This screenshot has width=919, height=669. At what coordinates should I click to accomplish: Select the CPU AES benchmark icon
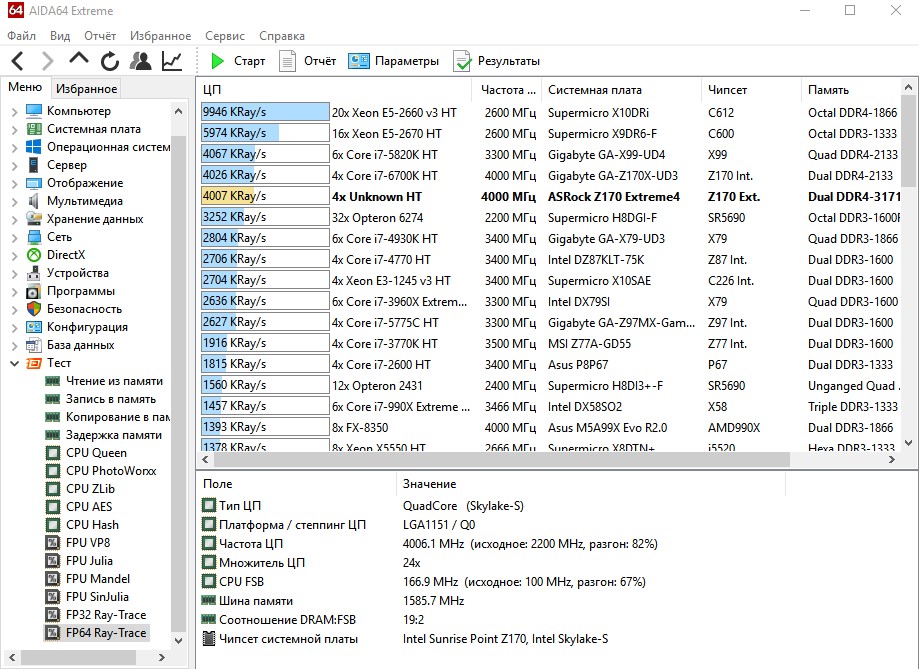coord(53,507)
